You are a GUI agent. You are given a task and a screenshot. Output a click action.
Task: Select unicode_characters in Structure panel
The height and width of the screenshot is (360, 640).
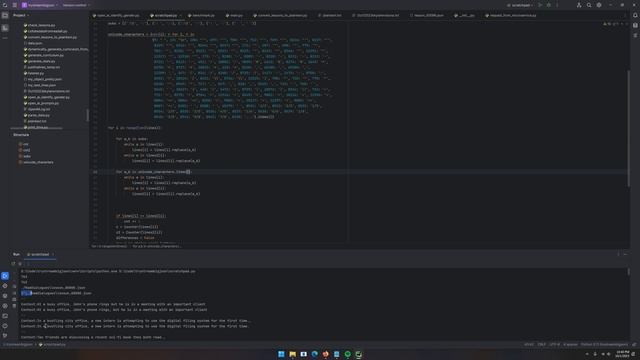36,162
